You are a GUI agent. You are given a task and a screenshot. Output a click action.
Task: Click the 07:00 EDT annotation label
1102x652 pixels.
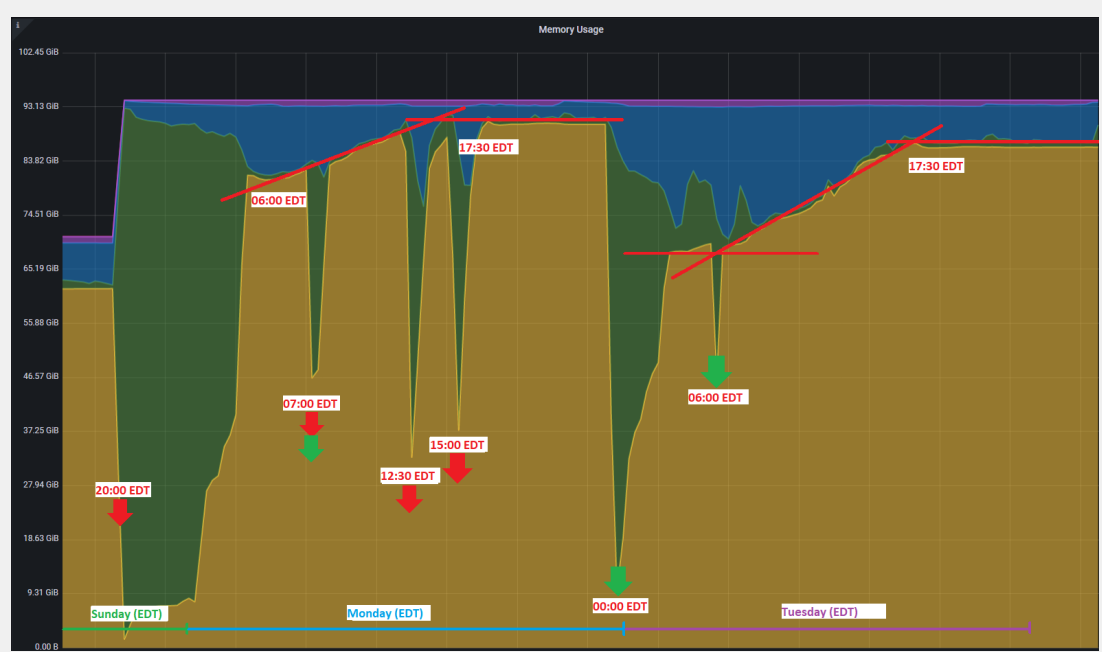tap(311, 404)
